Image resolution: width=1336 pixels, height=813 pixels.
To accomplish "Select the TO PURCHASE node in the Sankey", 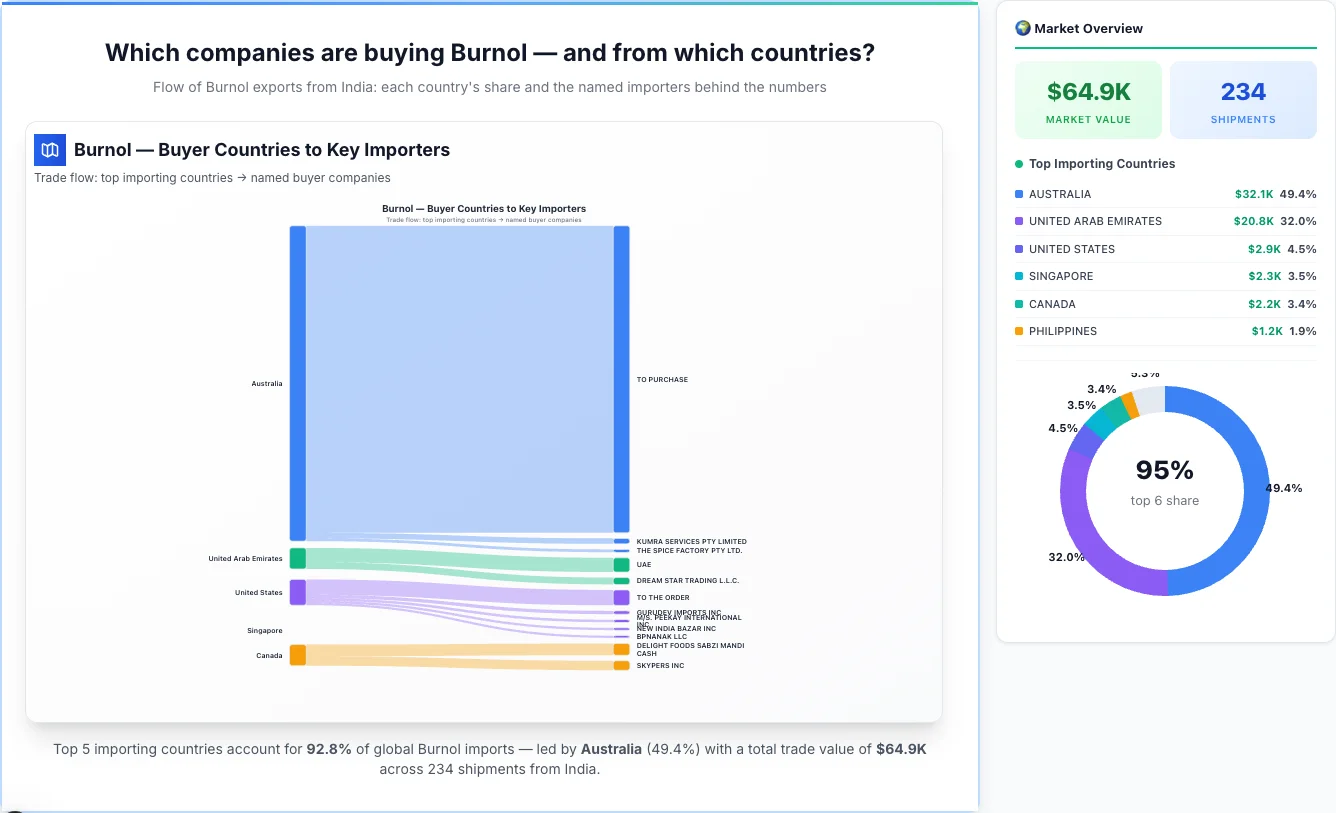I will tap(622, 379).
